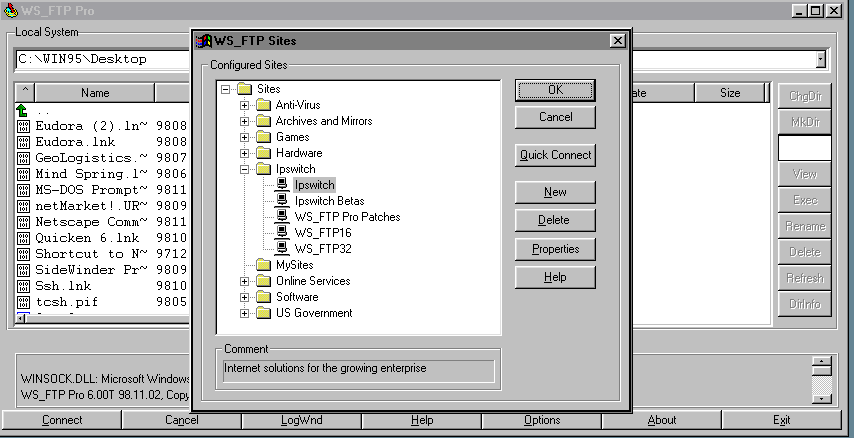Screen dimensions: 854x438
Task: Click the local path field C:\WIN95\Desktop
Action: pyautogui.click(x=103, y=59)
